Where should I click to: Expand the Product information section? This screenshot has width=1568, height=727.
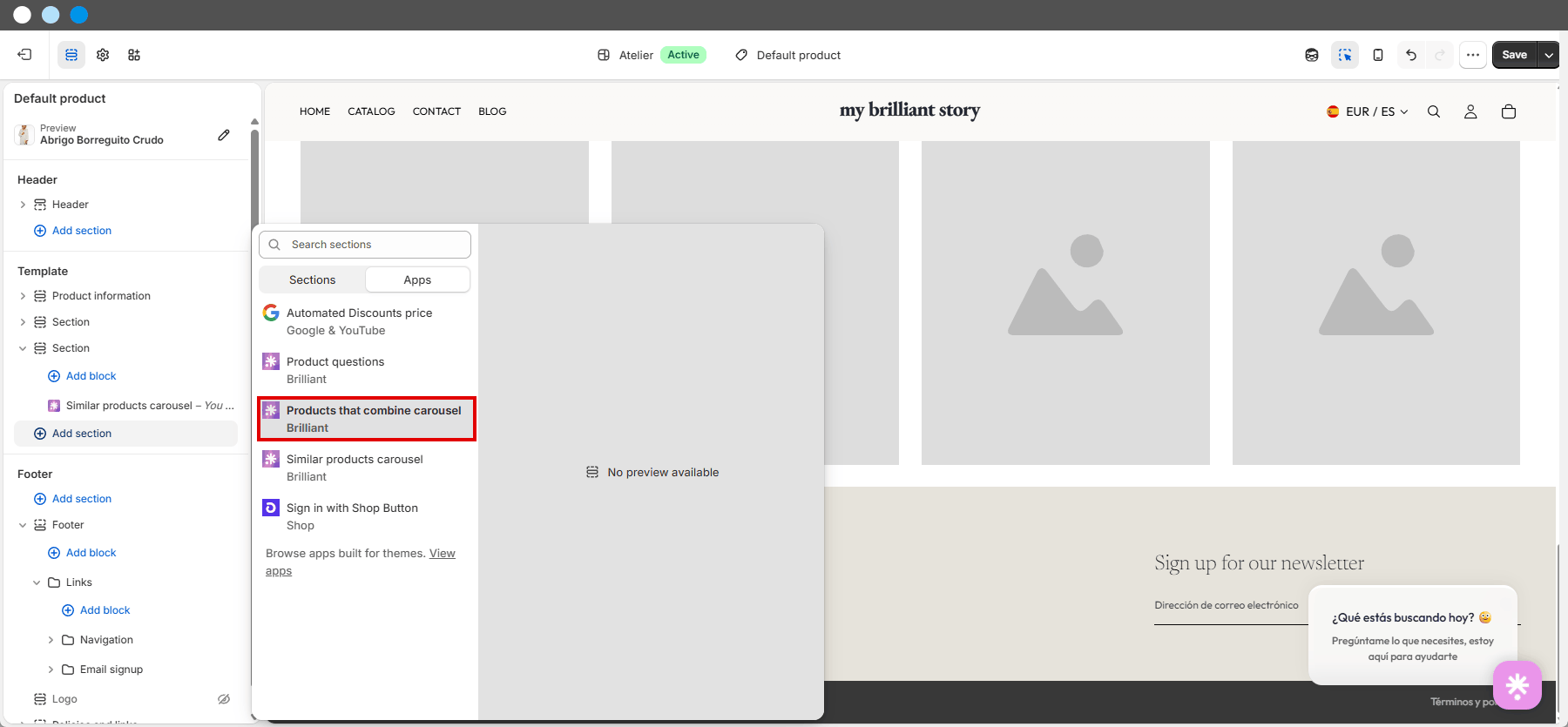coord(23,296)
